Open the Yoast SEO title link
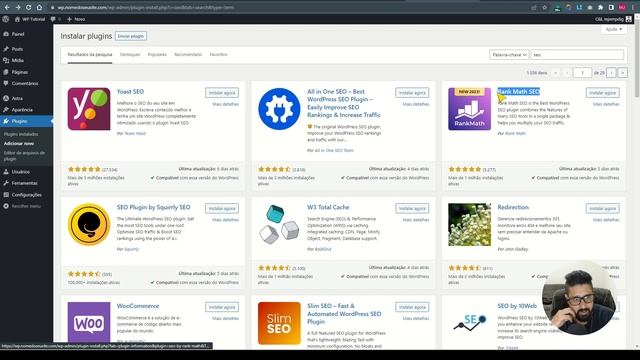This screenshot has height=360, width=640. point(130,92)
